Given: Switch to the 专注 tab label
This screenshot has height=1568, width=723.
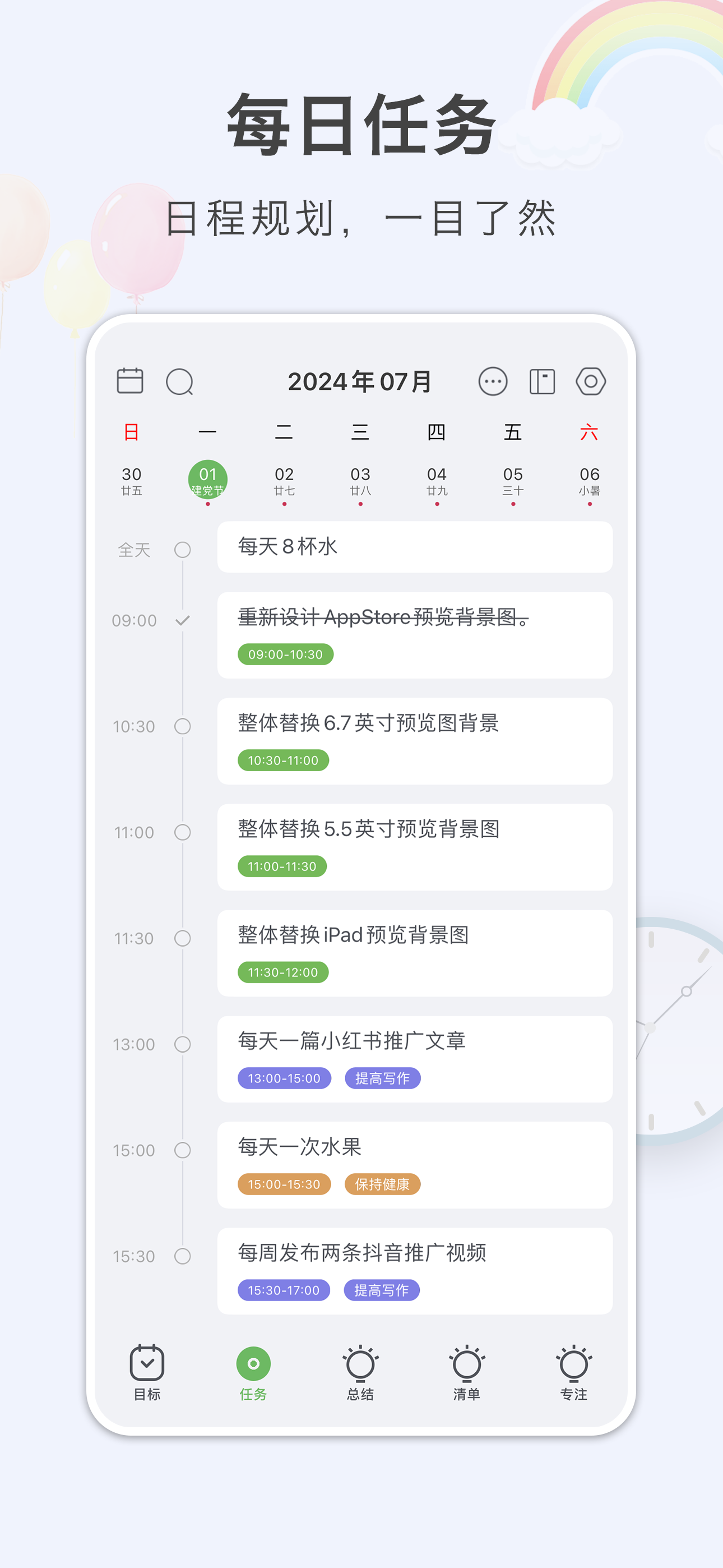Looking at the screenshot, I should (x=573, y=1394).
